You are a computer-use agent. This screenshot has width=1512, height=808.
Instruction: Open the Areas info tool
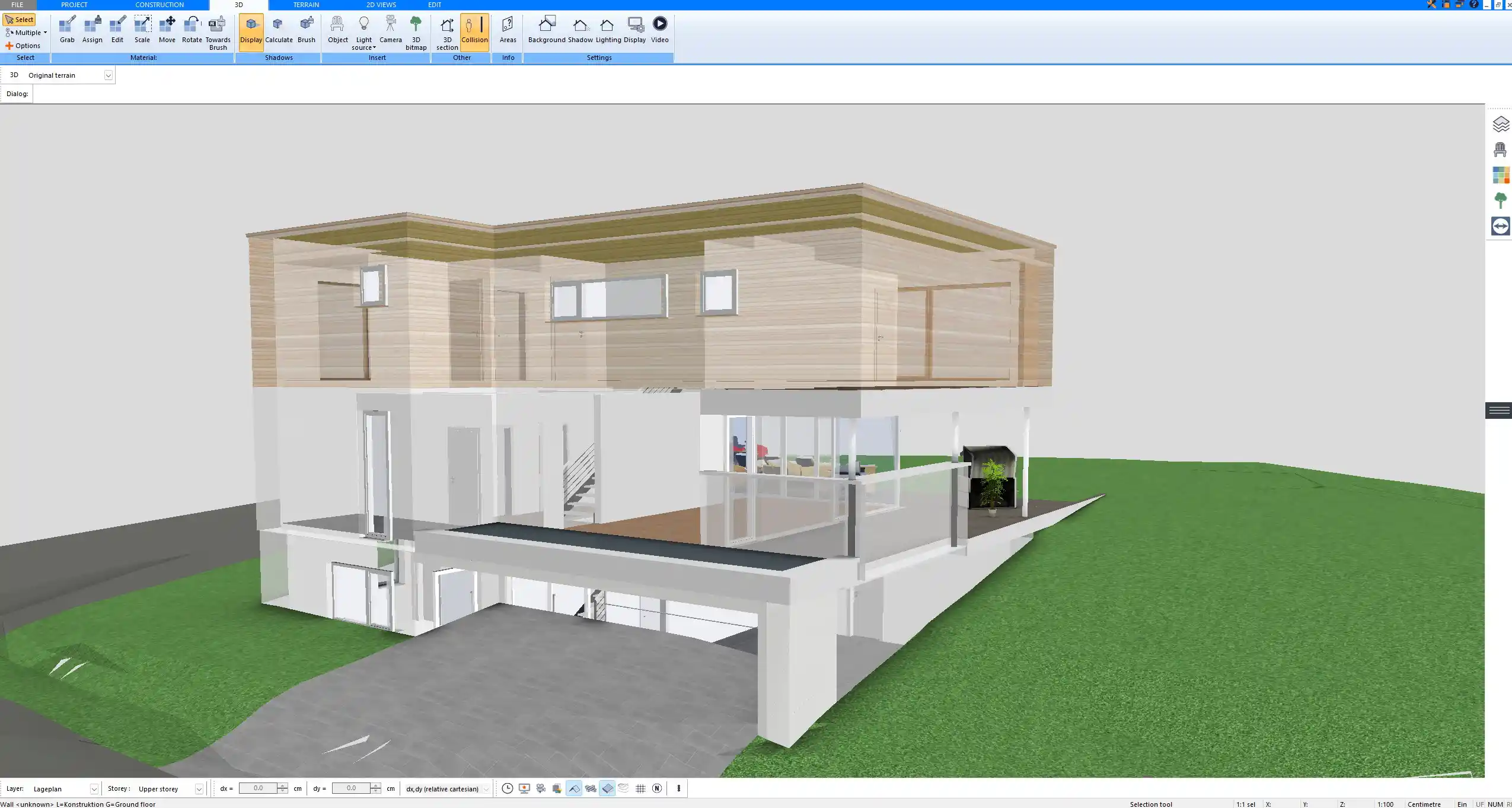[x=508, y=30]
